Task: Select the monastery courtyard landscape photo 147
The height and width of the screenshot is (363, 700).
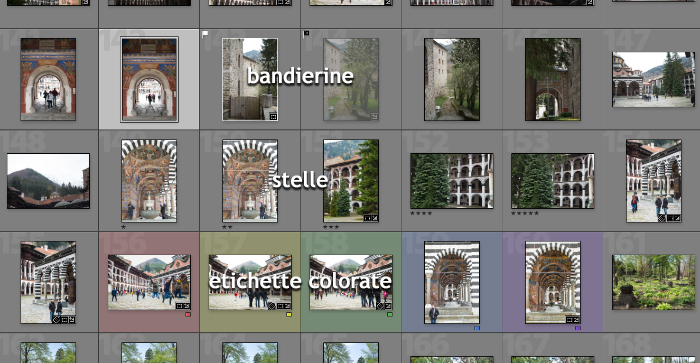Action: pos(654,79)
